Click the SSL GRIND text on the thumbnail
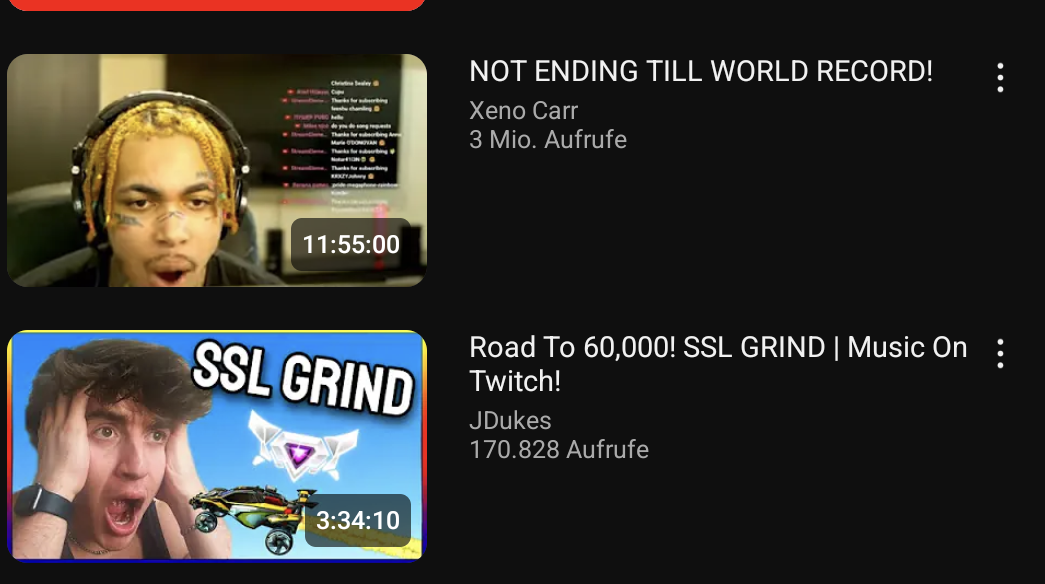1045x584 pixels. point(303,379)
